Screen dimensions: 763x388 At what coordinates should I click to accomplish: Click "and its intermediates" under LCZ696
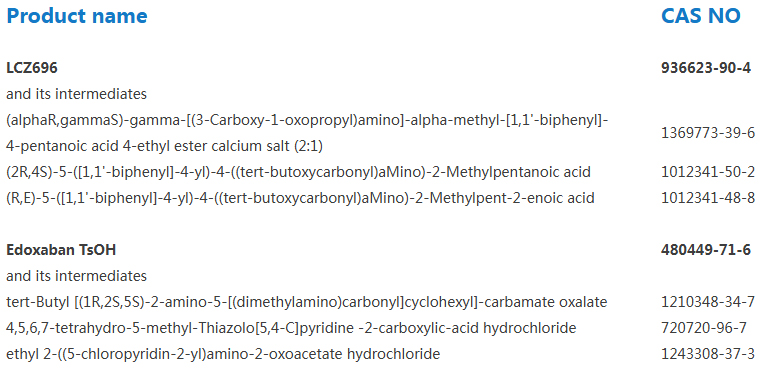point(76,93)
